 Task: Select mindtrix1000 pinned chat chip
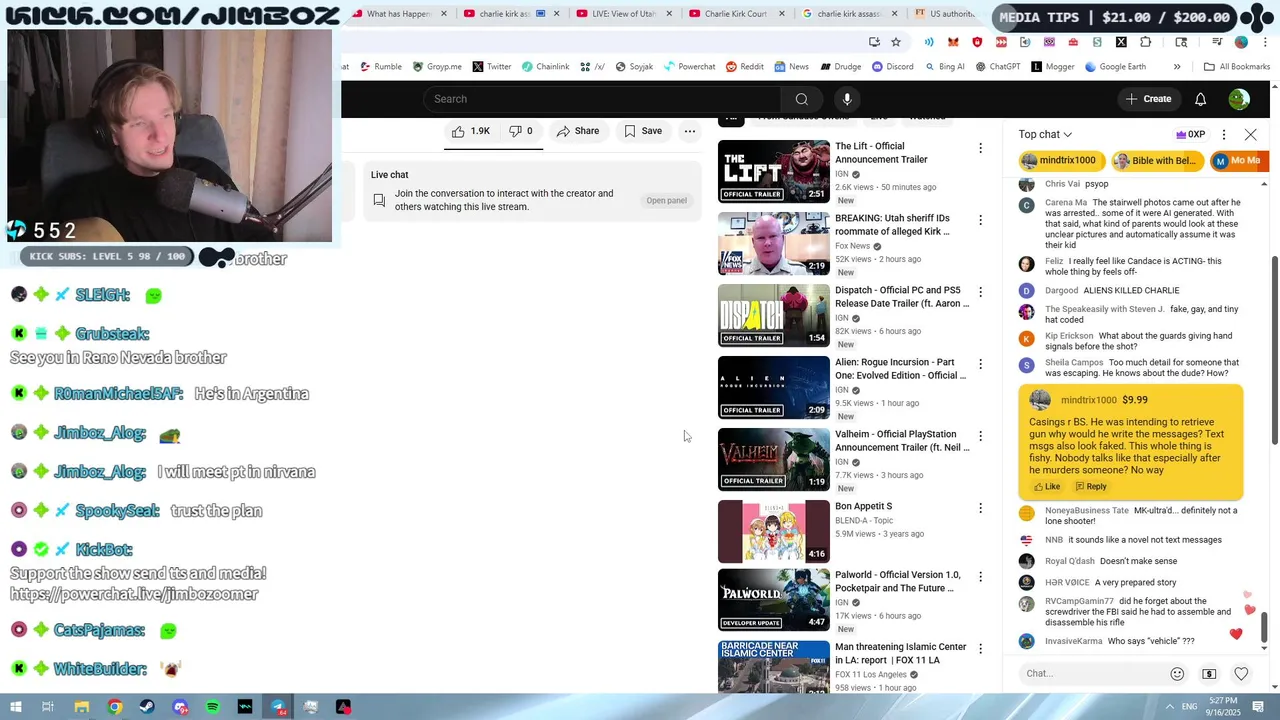[1061, 161]
